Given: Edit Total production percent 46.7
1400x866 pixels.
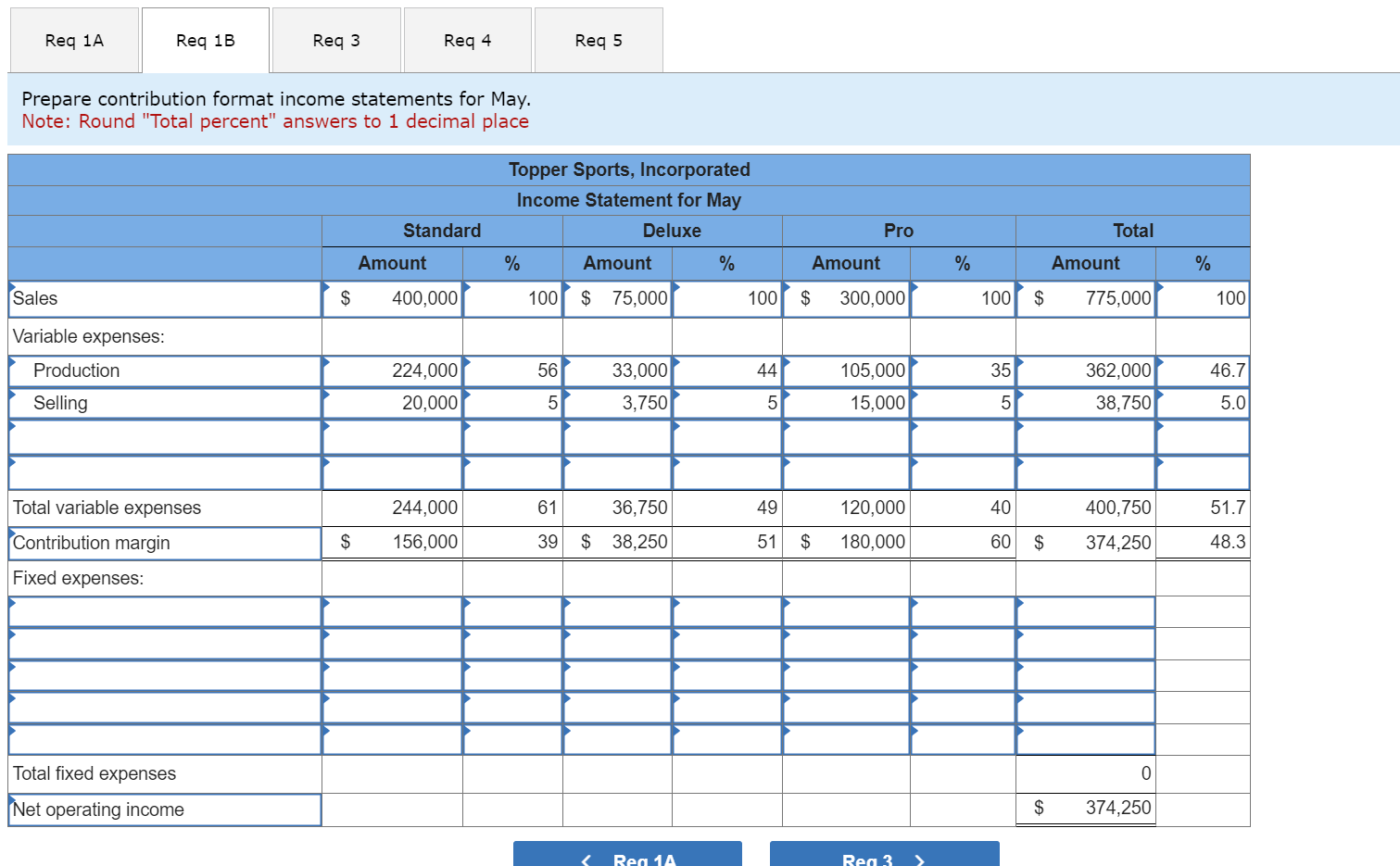Looking at the screenshot, I should [1203, 371].
